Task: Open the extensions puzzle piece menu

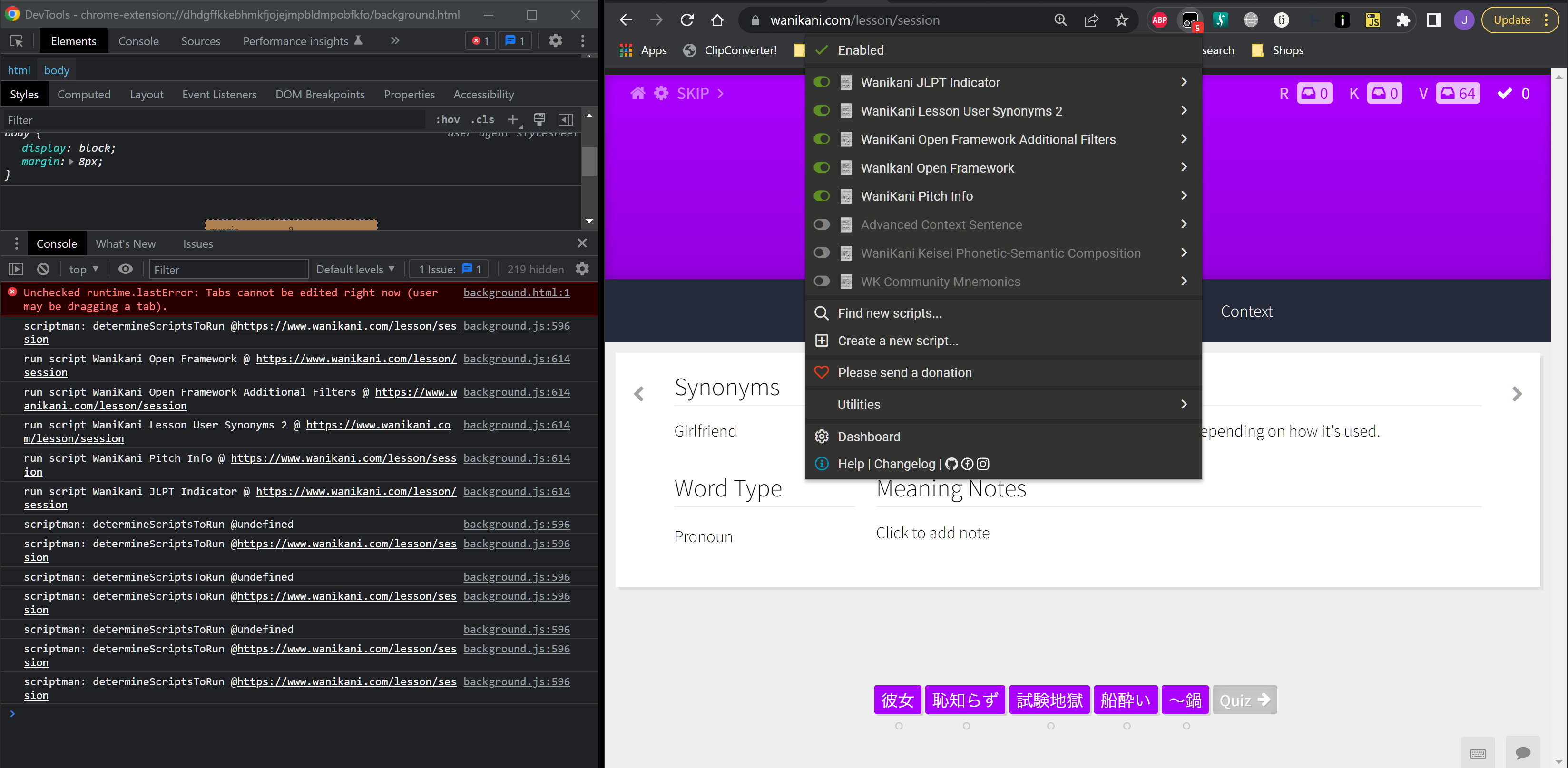Action: tap(1403, 20)
